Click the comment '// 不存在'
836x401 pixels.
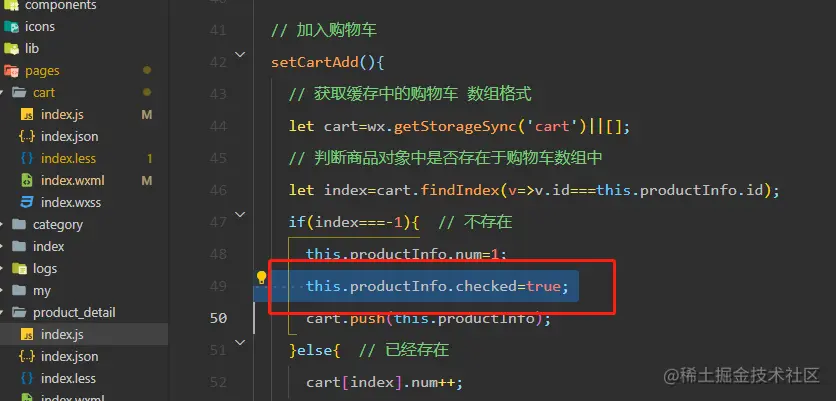click(475, 222)
